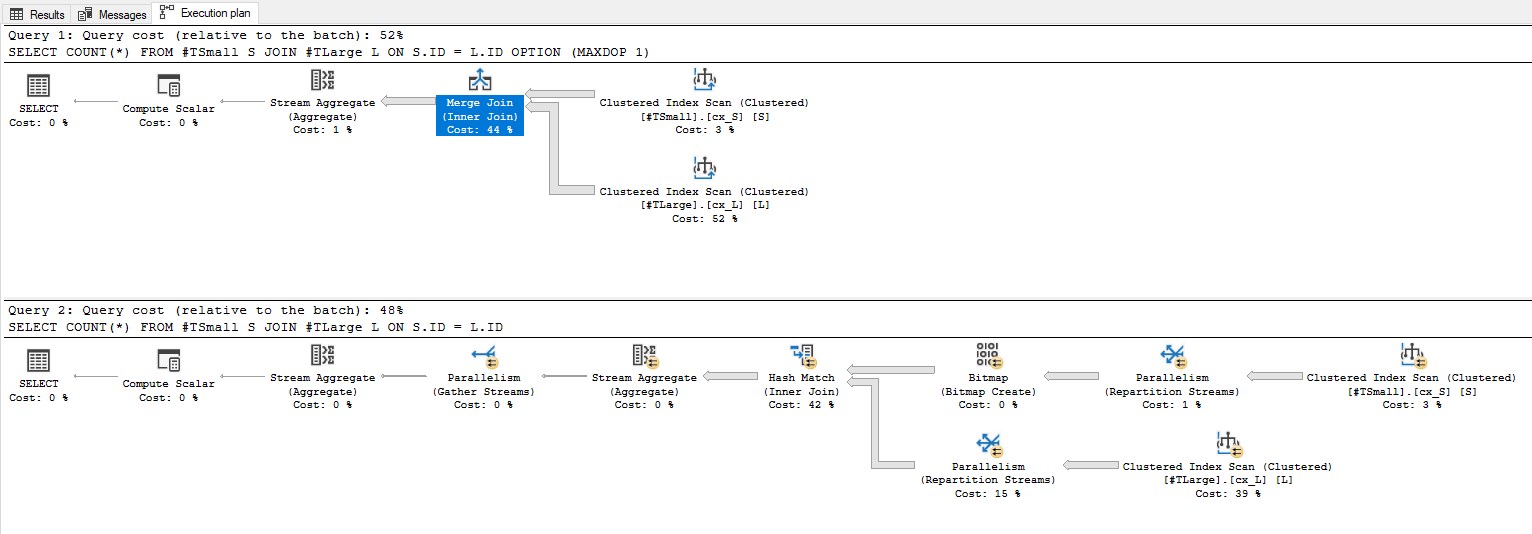Click Stream Aggregate left of Hash Match
1532x534 pixels.
[x=643, y=356]
